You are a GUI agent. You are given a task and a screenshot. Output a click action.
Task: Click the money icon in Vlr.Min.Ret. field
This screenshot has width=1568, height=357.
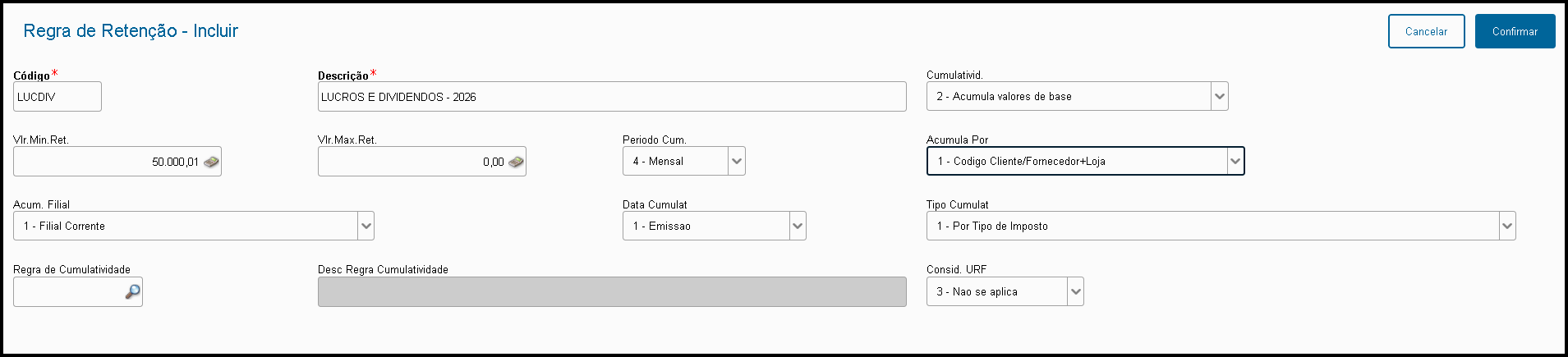click(211, 162)
